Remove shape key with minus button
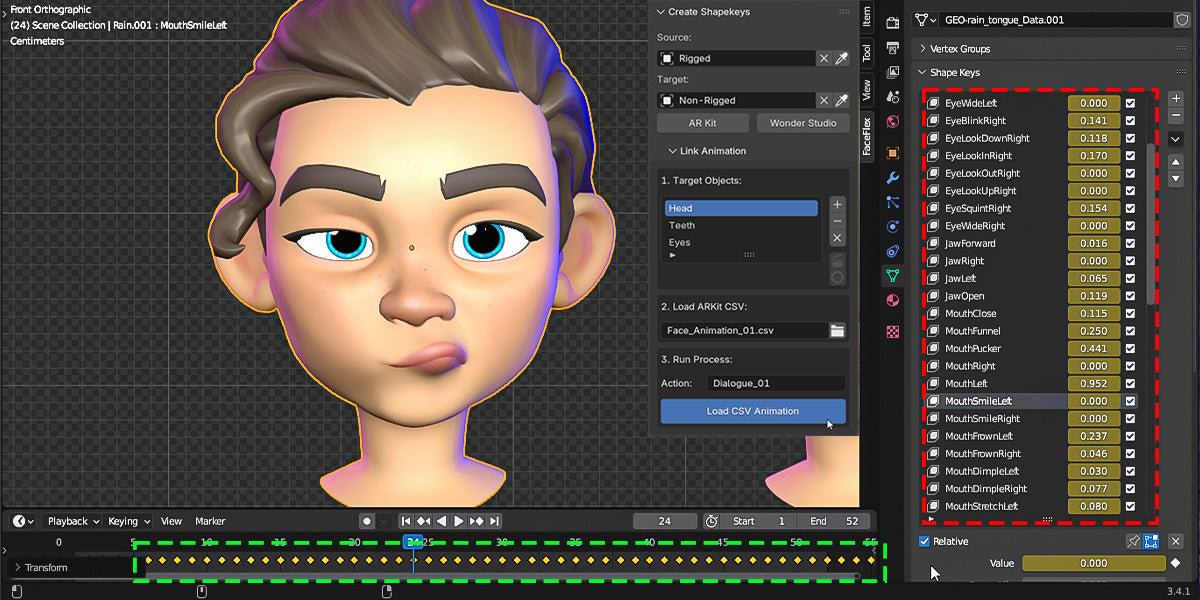The height and width of the screenshot is (600, 1200). pos(1176,116)
